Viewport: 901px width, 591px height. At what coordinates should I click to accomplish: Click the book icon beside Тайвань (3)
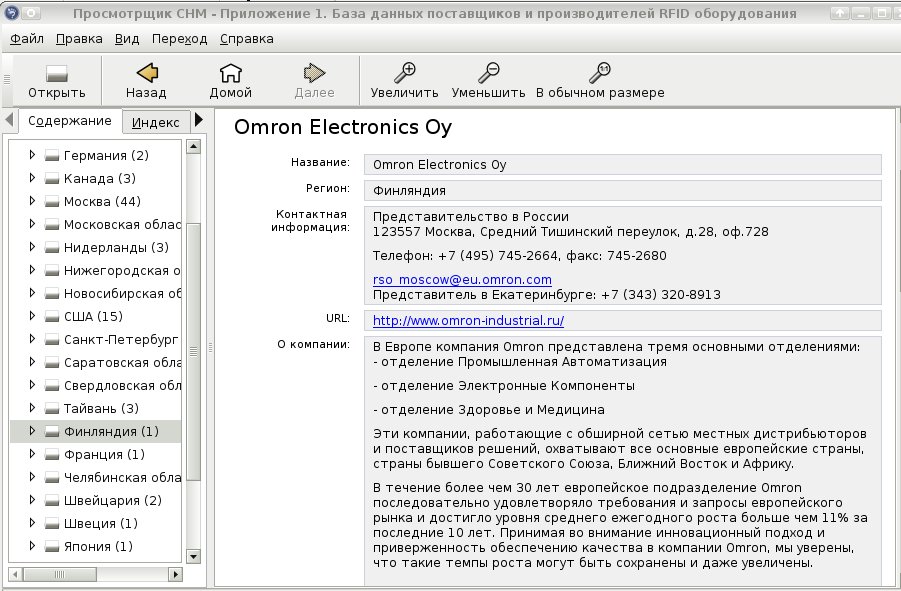(x=52, y=408)
